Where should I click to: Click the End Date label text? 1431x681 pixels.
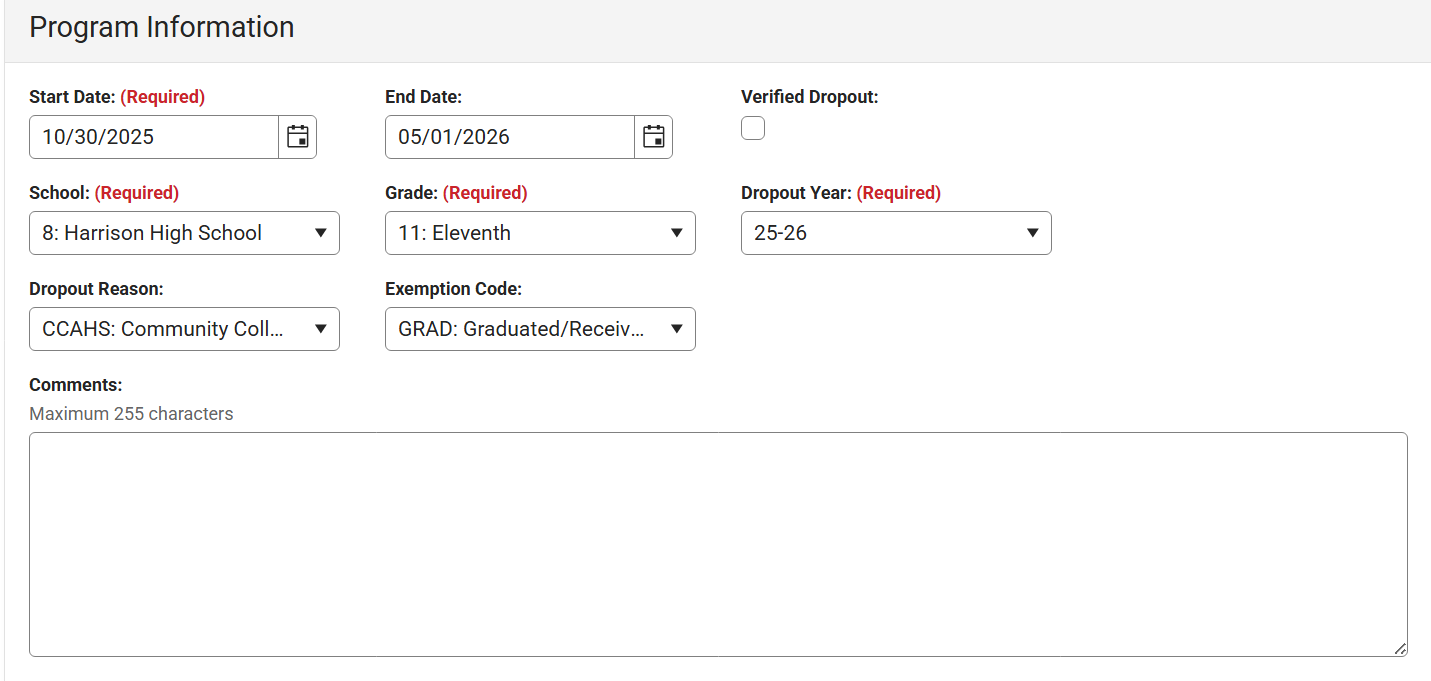pyautogui.click(x=423, y=97)
